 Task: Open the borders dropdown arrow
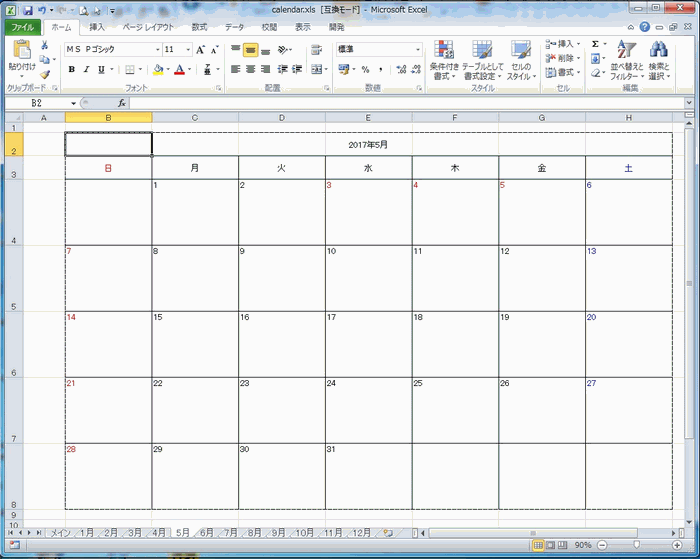click(140, 69)
